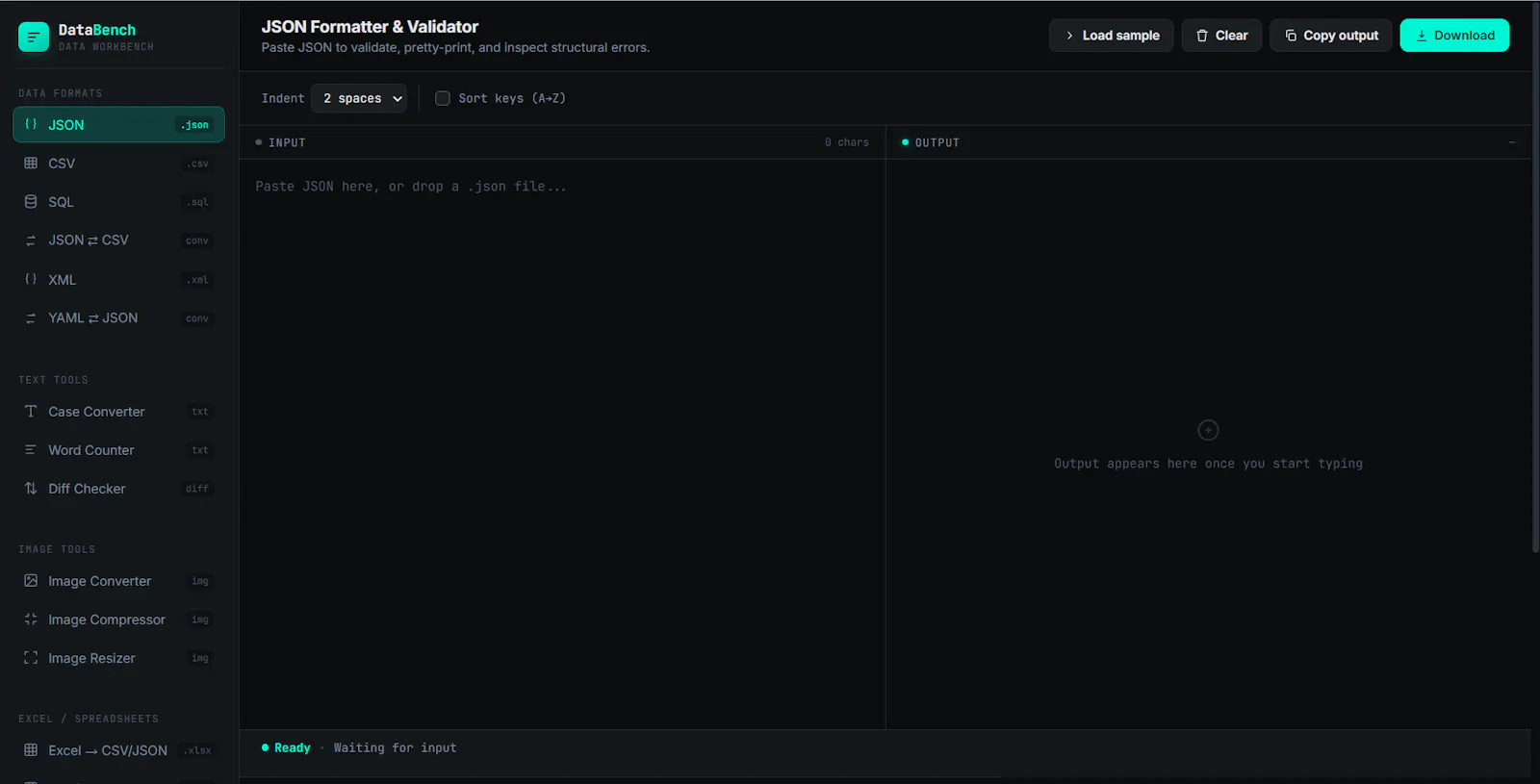The image size is (1540, 784).
Task: Click the JSON ⇄ CSV swap icon
Action: [31, 240]
